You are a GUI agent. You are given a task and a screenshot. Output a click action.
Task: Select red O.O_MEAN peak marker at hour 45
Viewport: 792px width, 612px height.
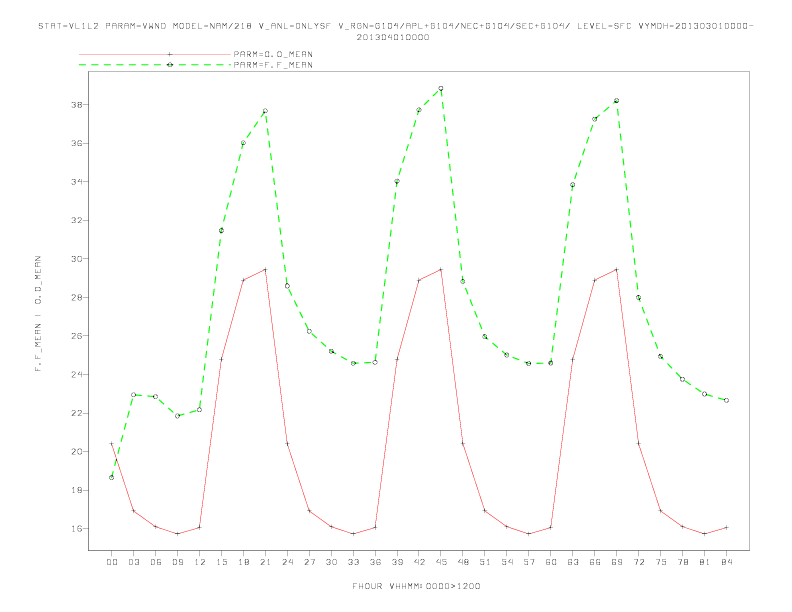click(x=441, y=270)
